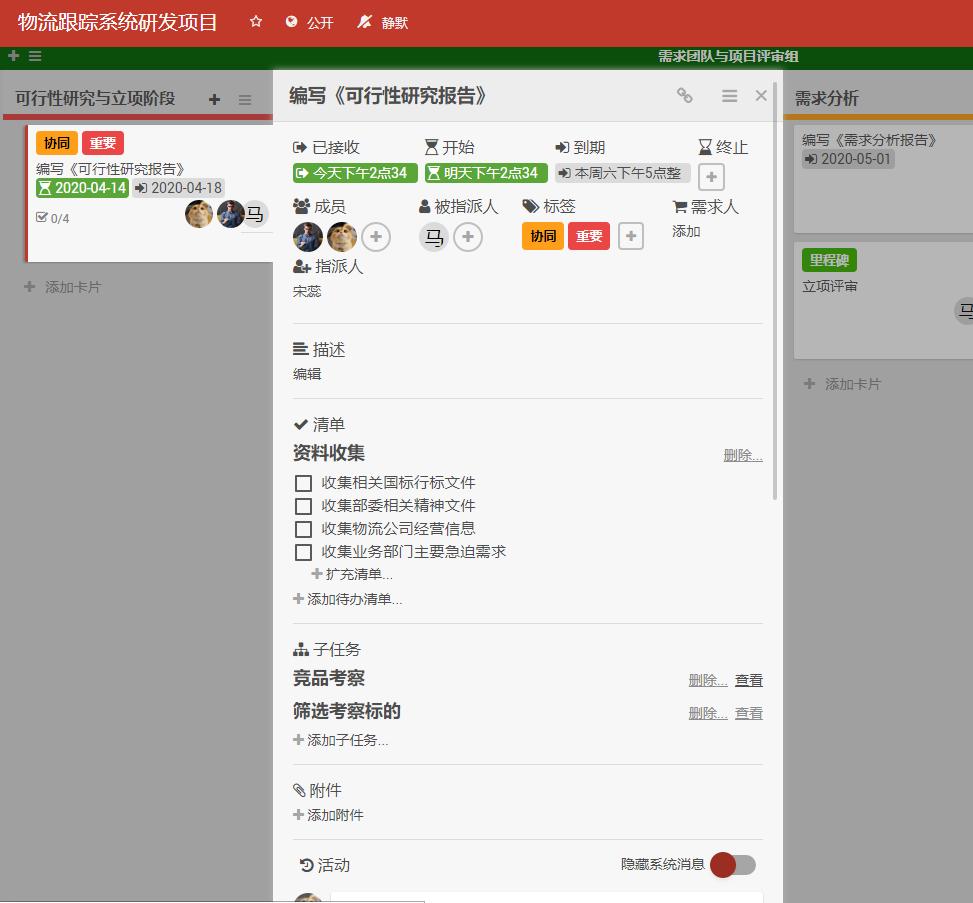Click 扩充清单 to add checklist item
Viewport: 973px width, 903px height.
pos(352,574)
